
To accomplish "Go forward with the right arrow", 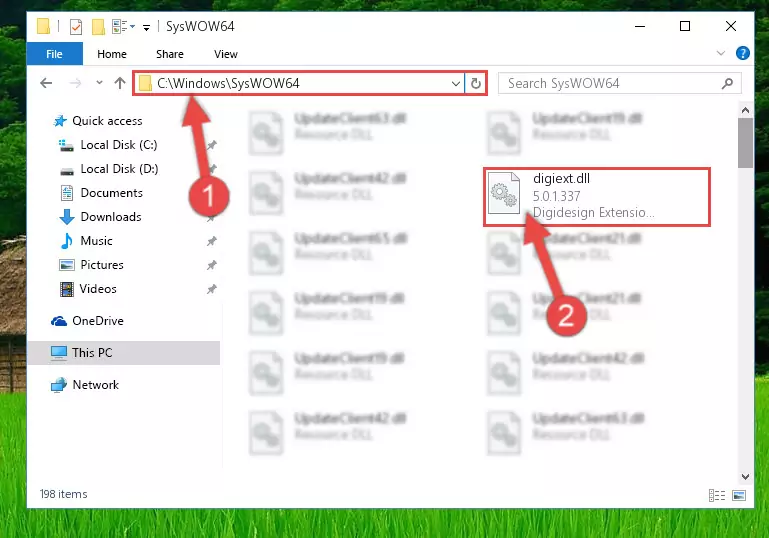I will (76, 83).
